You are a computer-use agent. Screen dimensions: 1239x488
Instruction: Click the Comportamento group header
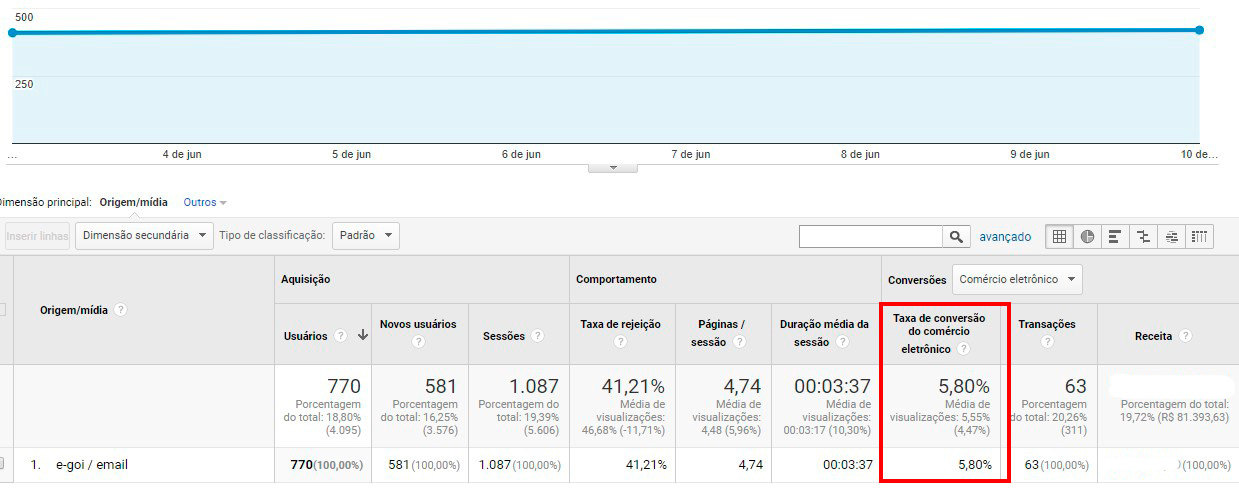(x=616, y=279)
